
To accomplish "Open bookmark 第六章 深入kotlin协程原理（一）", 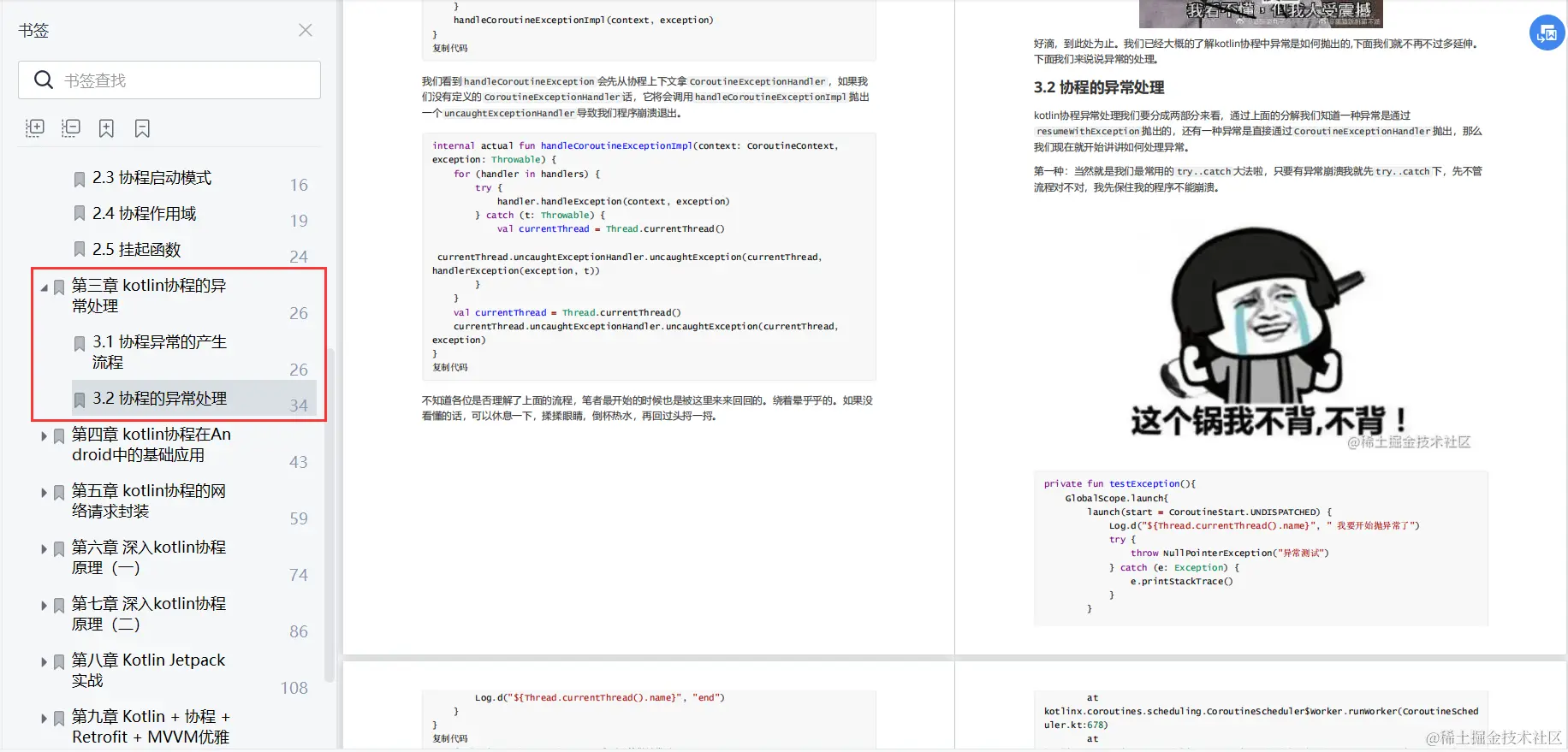I will (x=149, y=557).
